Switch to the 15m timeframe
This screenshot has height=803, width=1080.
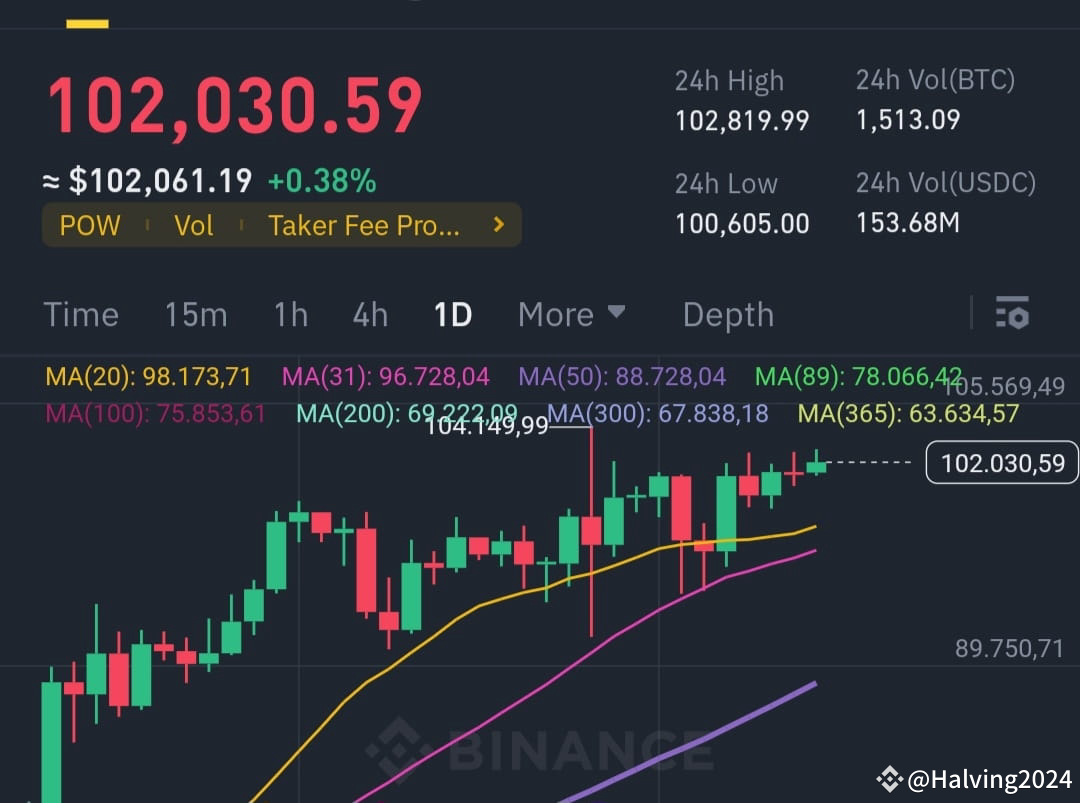click(196, 314)
